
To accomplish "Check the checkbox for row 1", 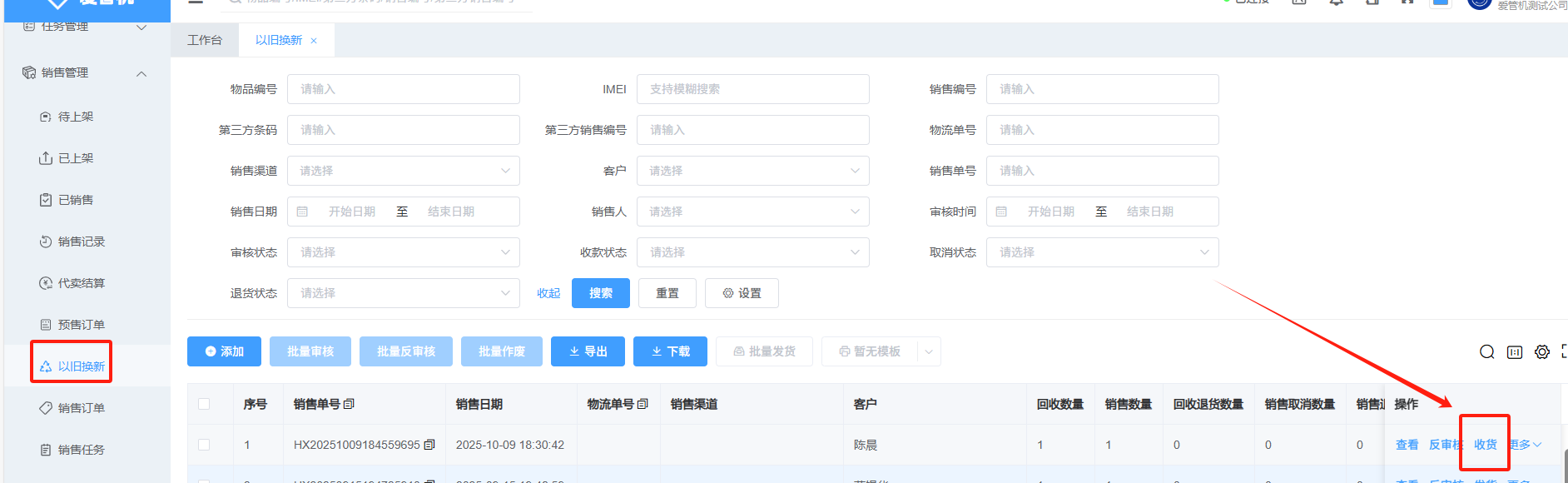I will pos(204,445).
